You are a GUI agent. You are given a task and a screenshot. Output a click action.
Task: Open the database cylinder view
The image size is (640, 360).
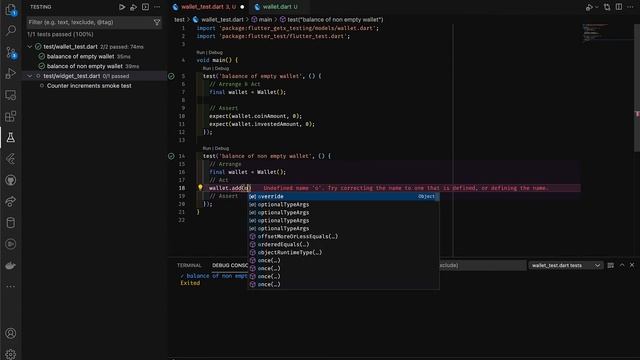click(11, 223)
